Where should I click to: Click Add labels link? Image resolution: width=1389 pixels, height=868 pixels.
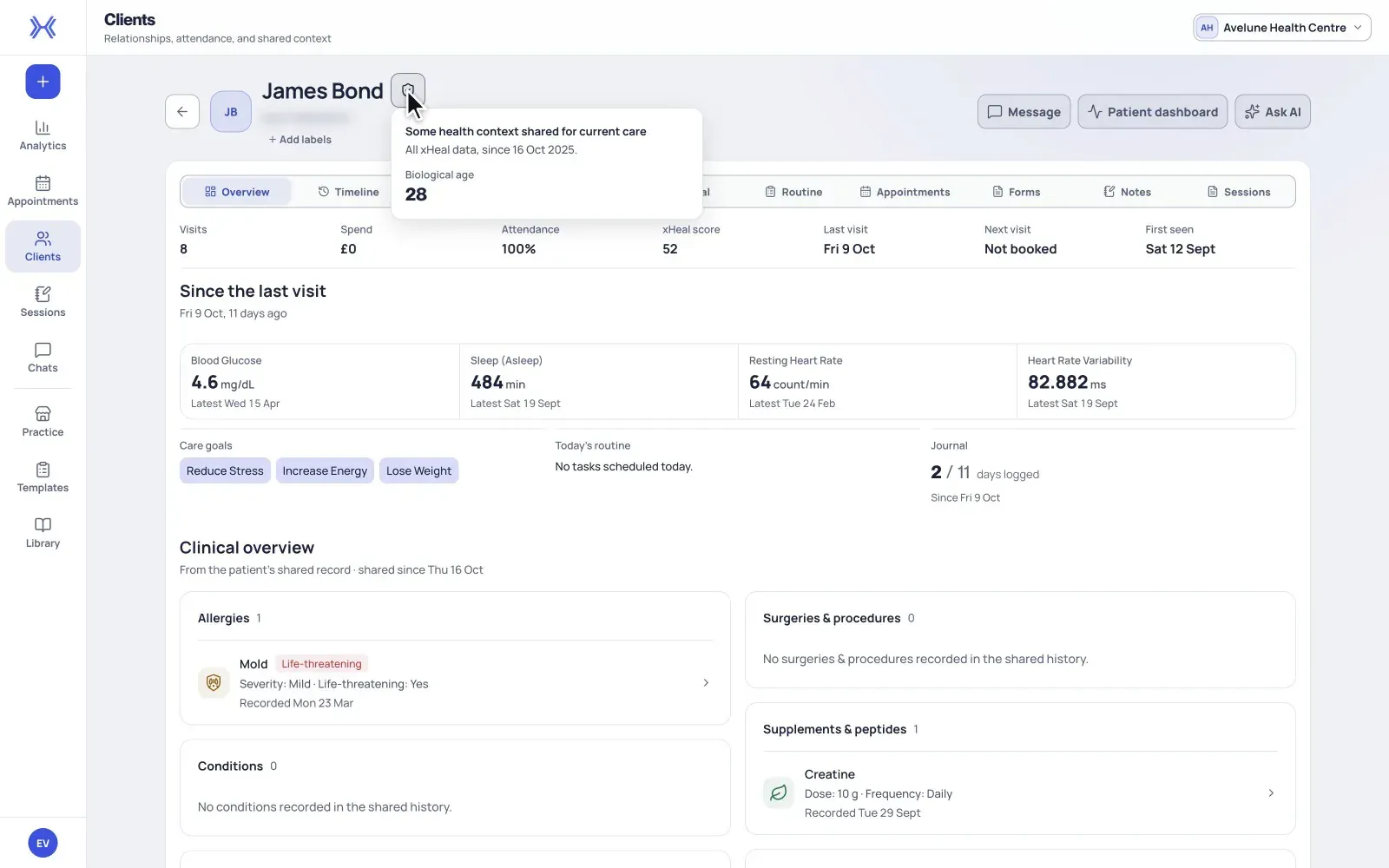point(300,140)
